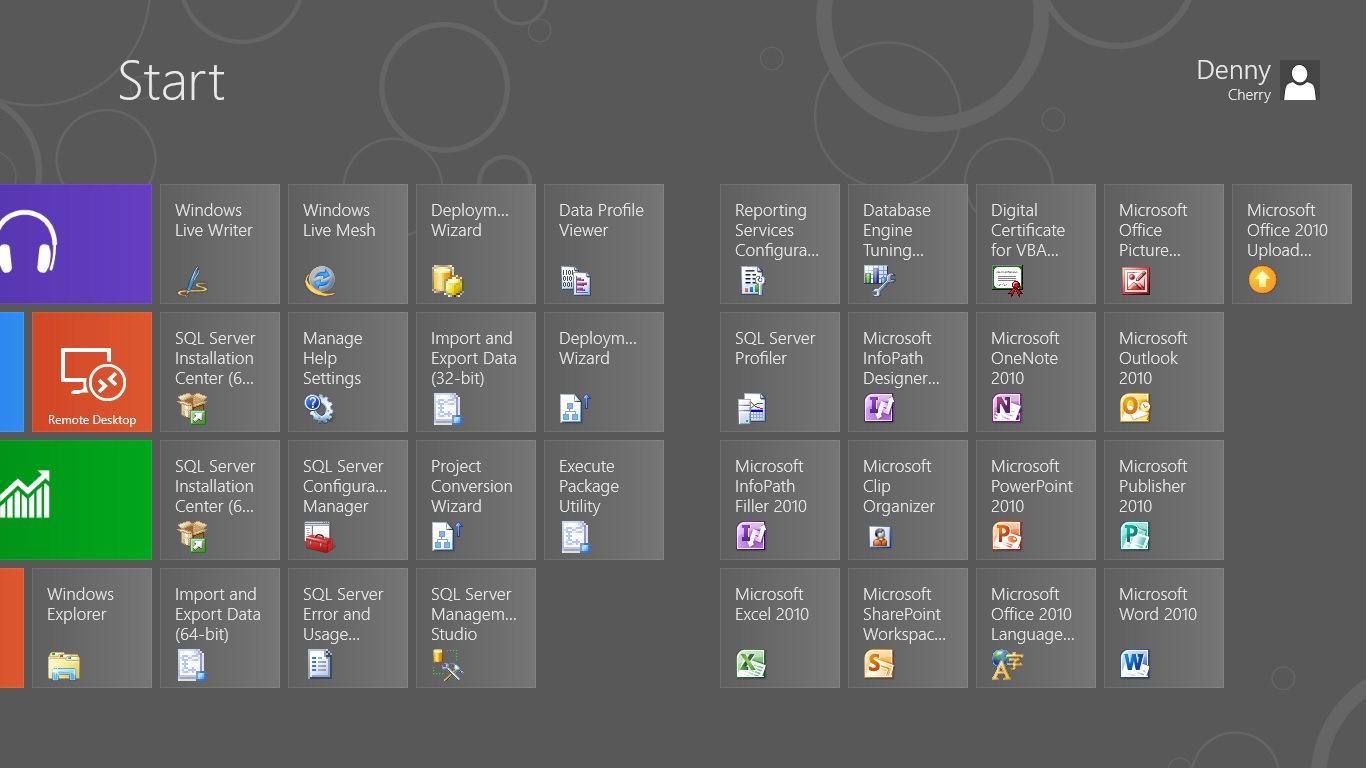1366x768 pixels.
Task: Launch Microsoft InfoPath Filler 2010
Action: click(x=780, y=500)
